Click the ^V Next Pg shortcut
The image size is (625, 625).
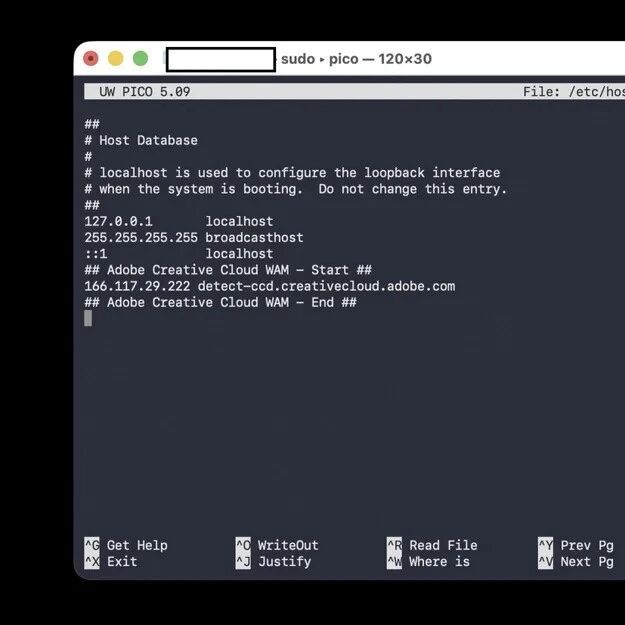click(x=576, y=562)
